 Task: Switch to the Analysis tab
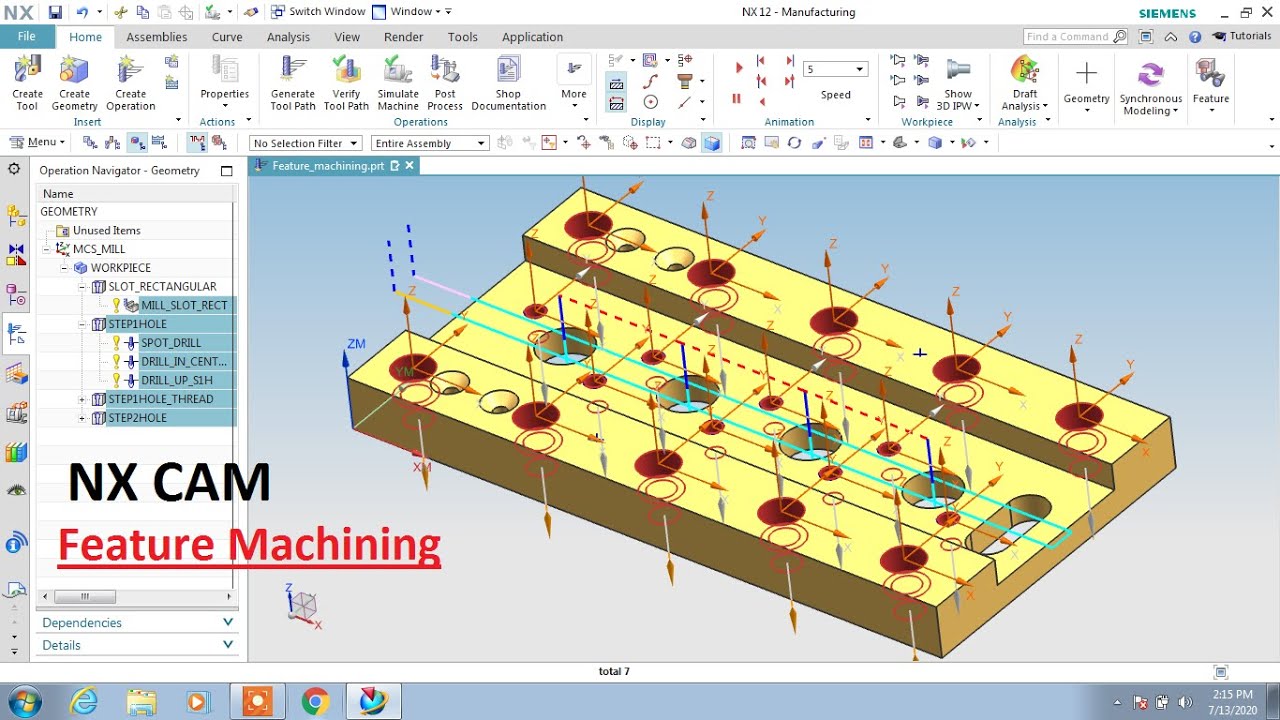(288, 37)
